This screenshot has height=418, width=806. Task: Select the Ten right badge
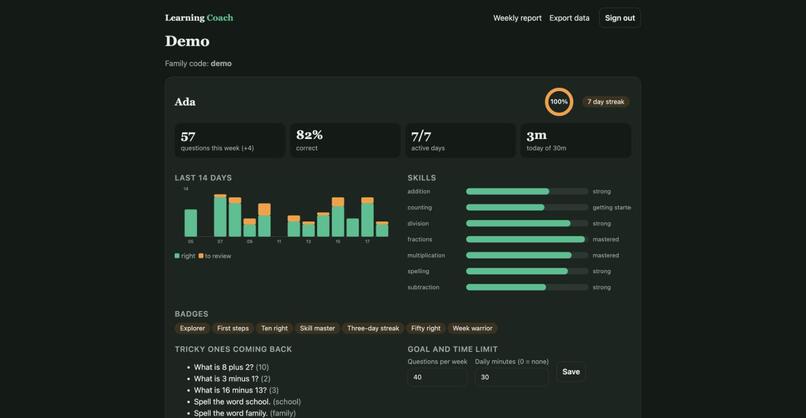tap(274, 328)
